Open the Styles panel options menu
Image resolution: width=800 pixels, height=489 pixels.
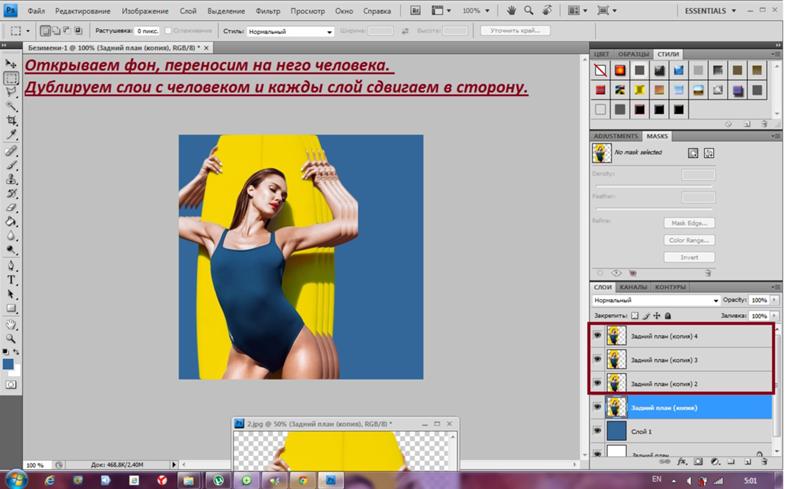[776, 54]
